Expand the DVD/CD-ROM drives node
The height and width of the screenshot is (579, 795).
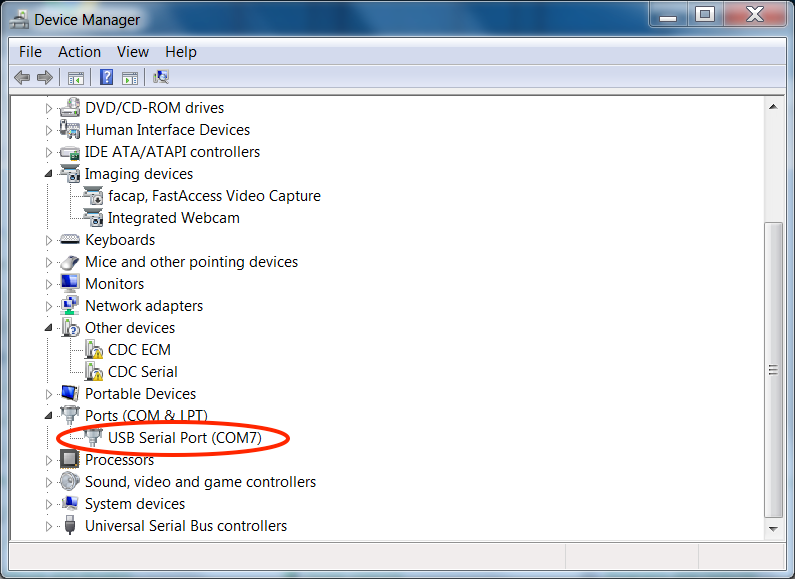pos(49,108)
